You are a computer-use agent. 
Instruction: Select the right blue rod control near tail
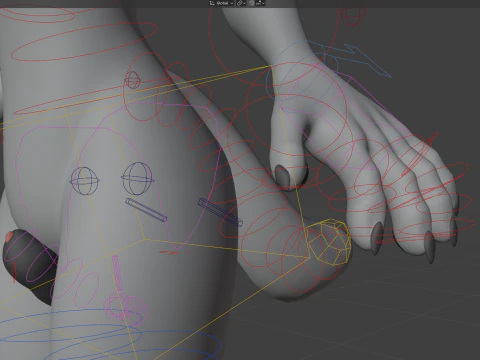(220, 212)
